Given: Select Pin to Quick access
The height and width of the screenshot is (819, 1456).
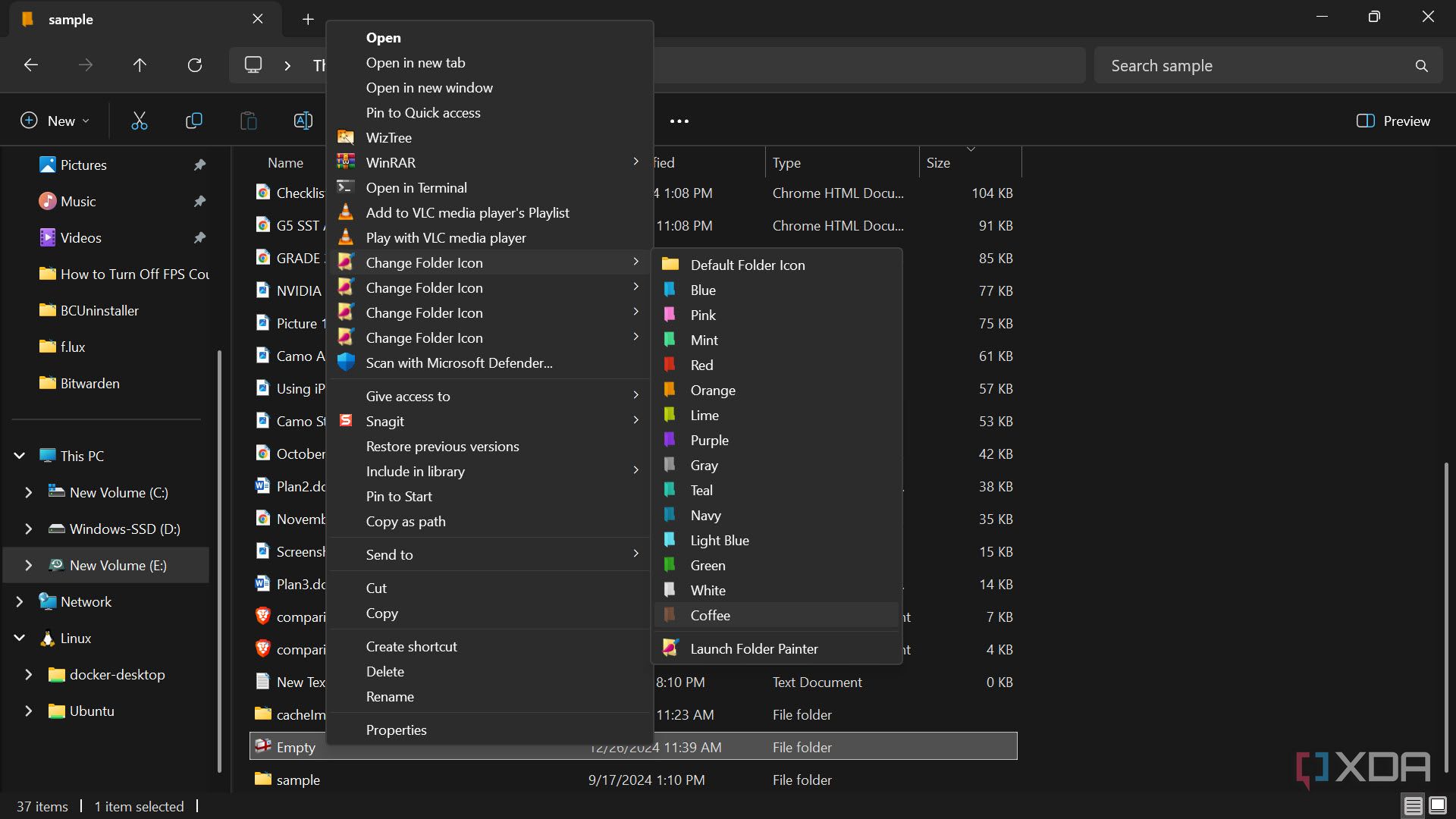Looking at the screenshot, I should click(x=489, y=112).
